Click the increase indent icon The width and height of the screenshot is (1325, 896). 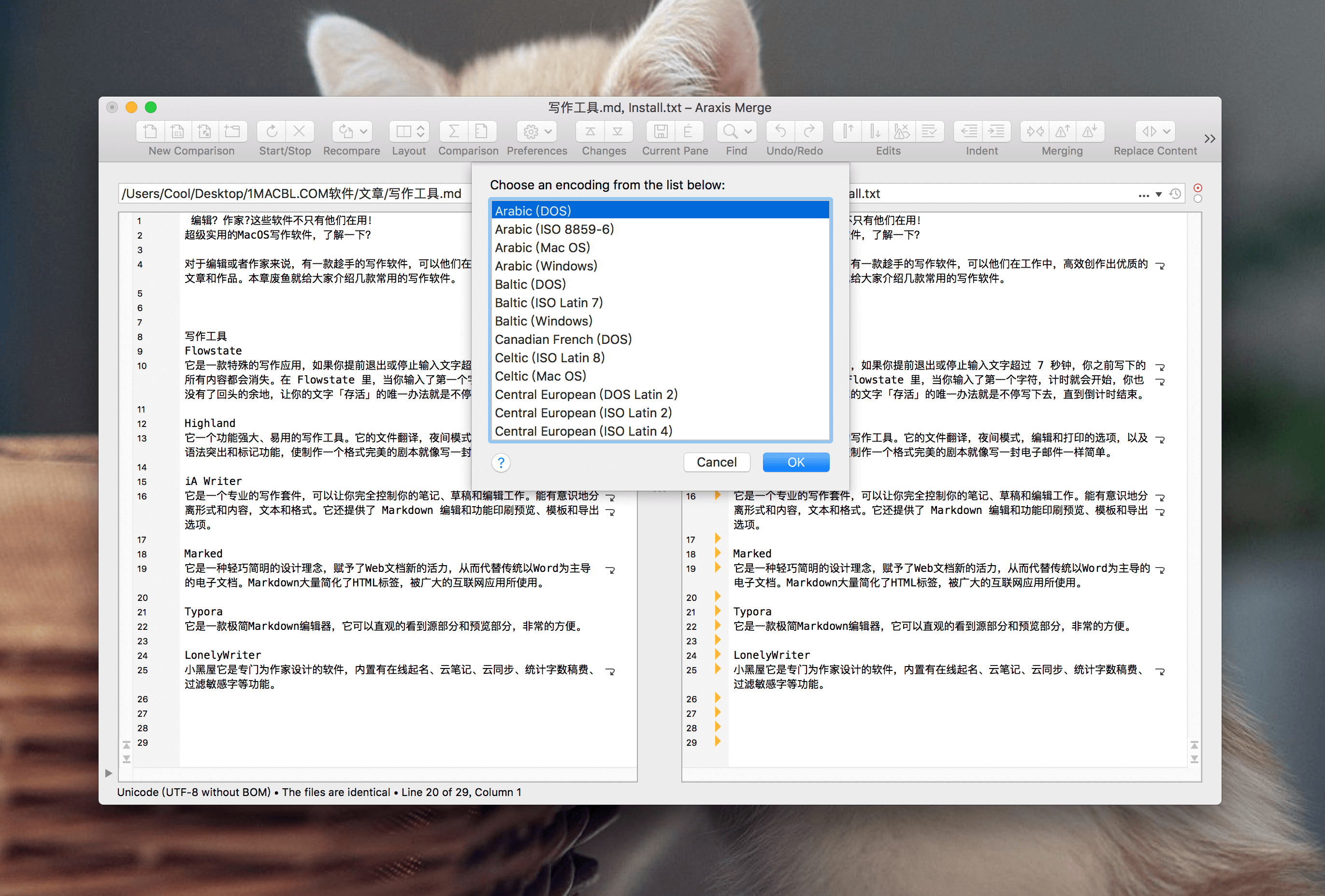click(x=996, y=132)
